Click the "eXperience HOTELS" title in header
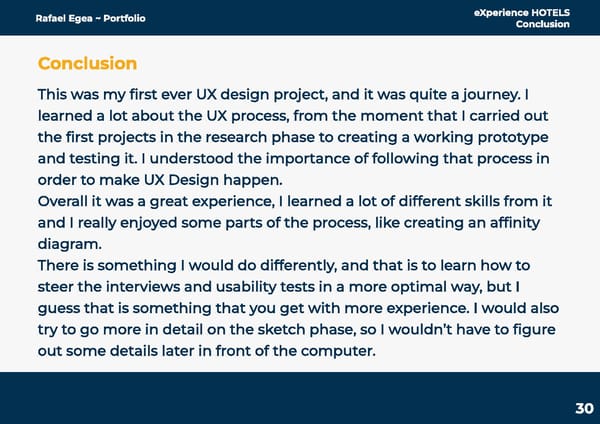The width and height of the screenshot is (600, 424). [x=530, y=12]
